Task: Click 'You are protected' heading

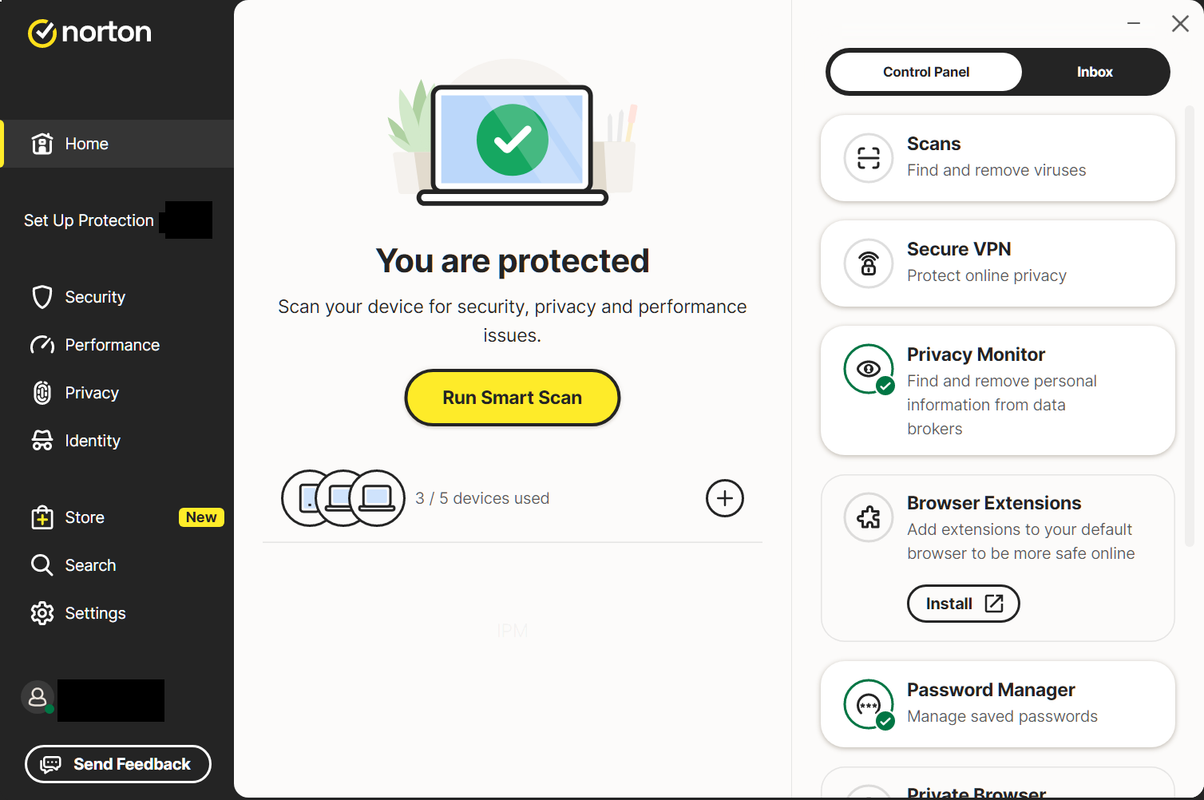Action: click(512, 261)
